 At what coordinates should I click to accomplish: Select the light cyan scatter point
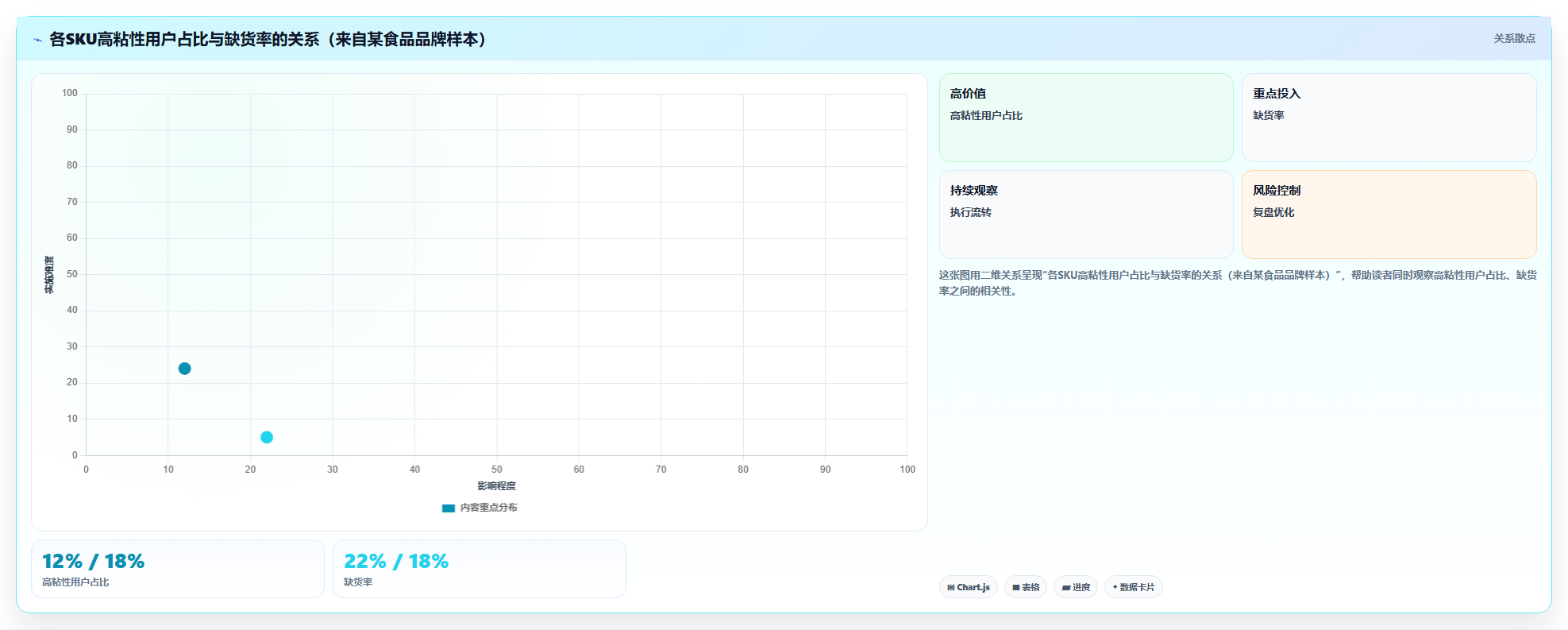click(x=267, y=438)
